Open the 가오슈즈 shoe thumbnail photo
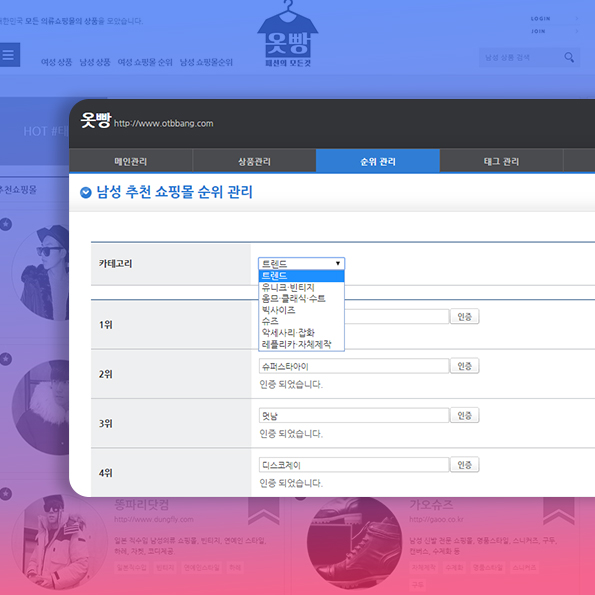Viewport: 595px width, 595px height. pos(354,543)
